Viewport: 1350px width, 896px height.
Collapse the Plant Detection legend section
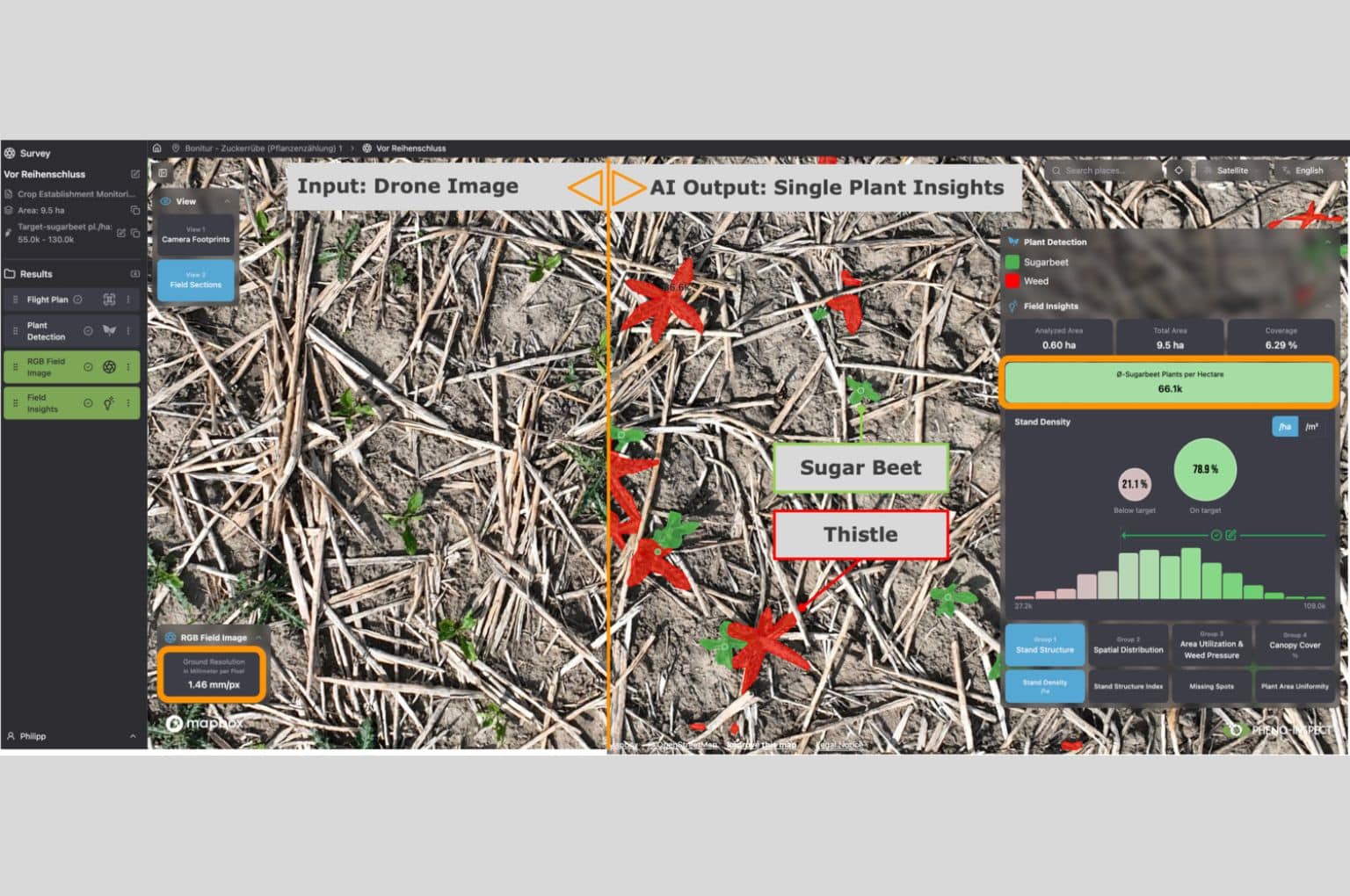pyautogui.click(x=1327, y=242)
